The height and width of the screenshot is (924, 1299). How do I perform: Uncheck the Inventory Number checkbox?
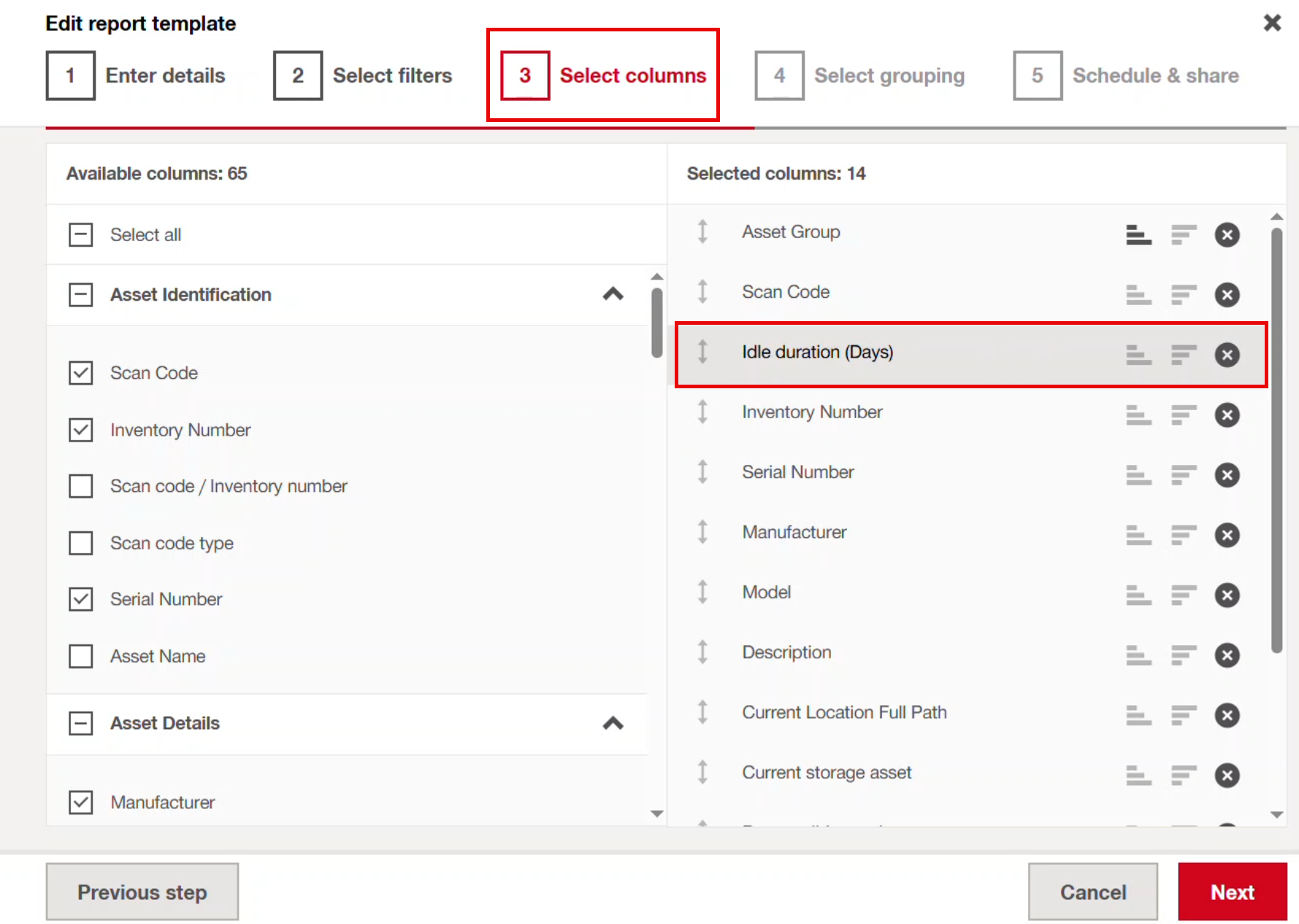click(x=80, y=430)
